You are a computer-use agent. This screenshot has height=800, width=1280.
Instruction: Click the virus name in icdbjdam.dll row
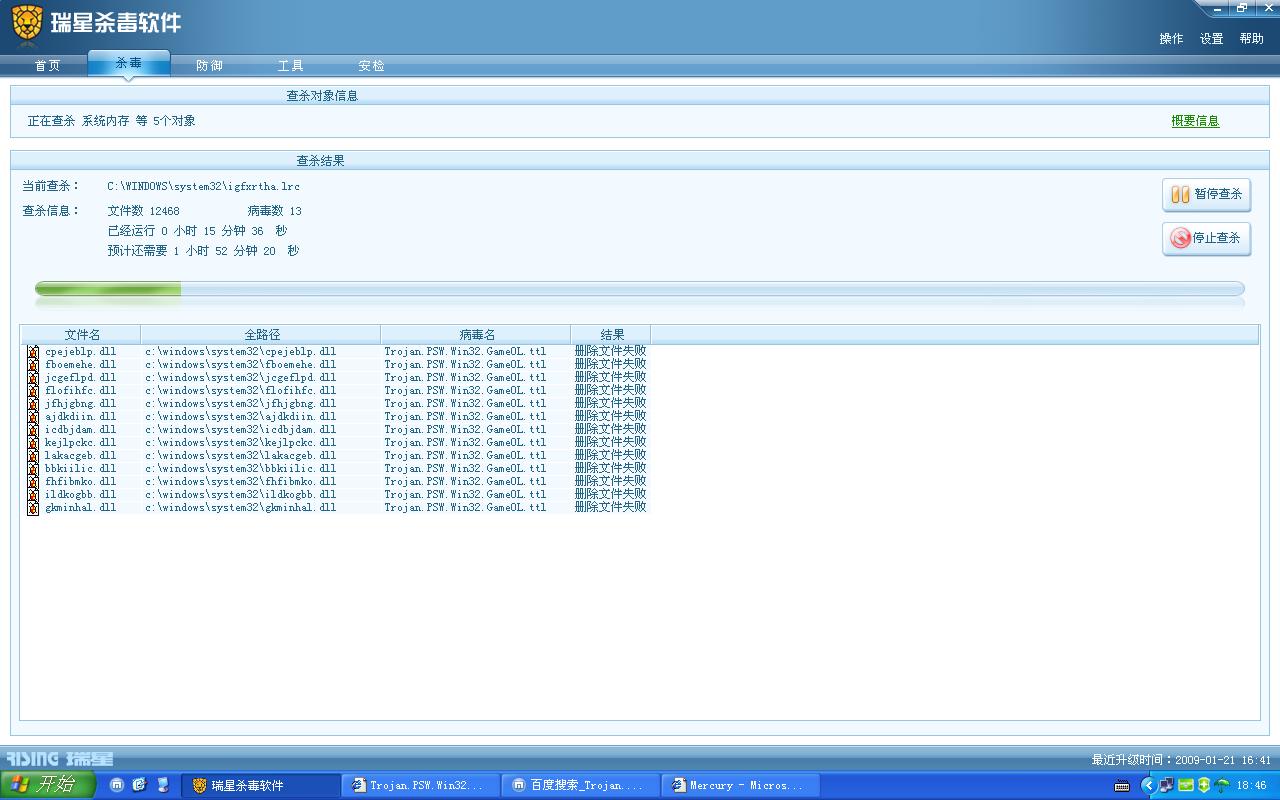(465, 430)
